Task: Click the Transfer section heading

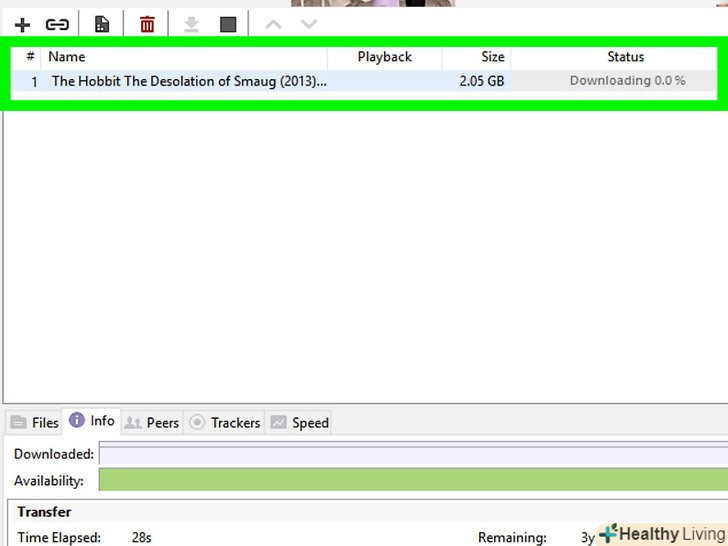Action: coord(44,512)
